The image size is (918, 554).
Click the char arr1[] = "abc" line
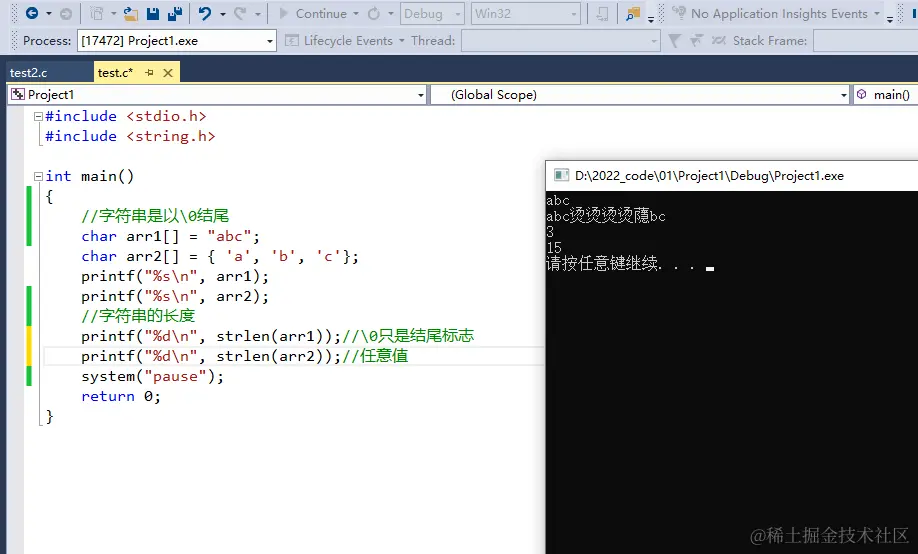pos(170,237)
